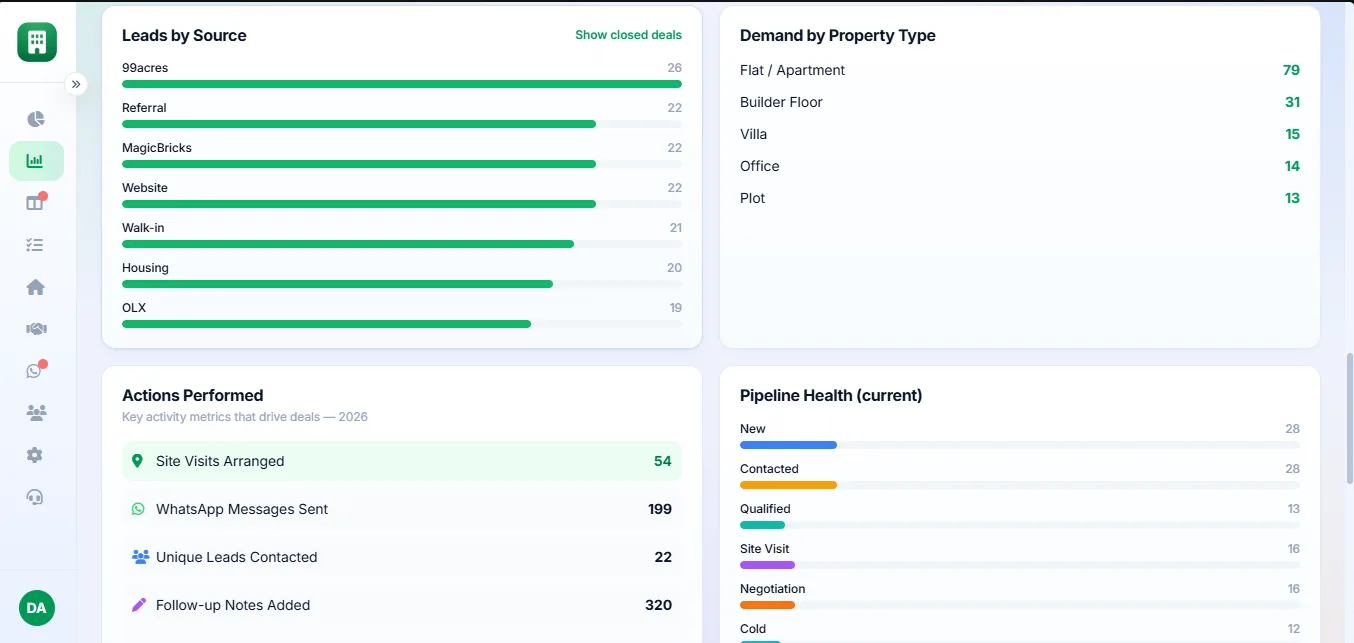Select the Follow-up Notes Added row
Screen dimensions: 1354x643
point(402,605)
